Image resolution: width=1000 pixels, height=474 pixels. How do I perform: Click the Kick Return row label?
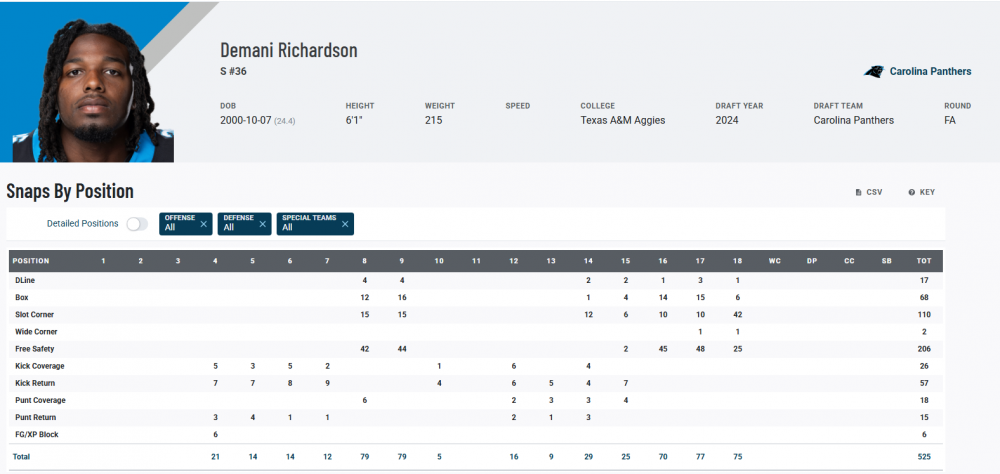35,383
